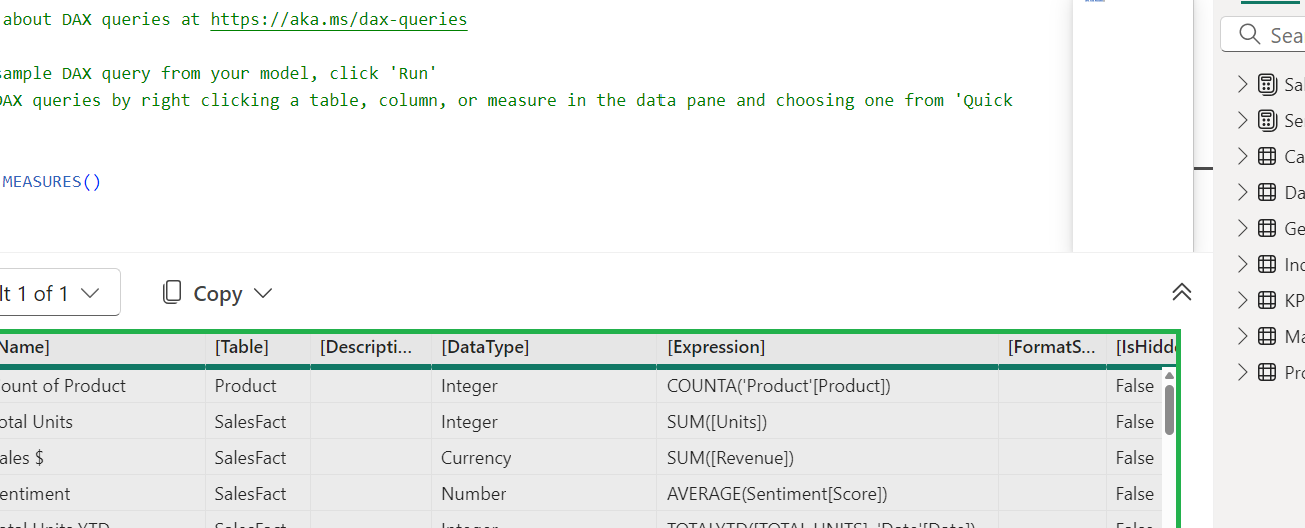Collapse results pane with double chevron
Image resolution: width=1305 pixels, height=528 pixels.
[1181, 292]
